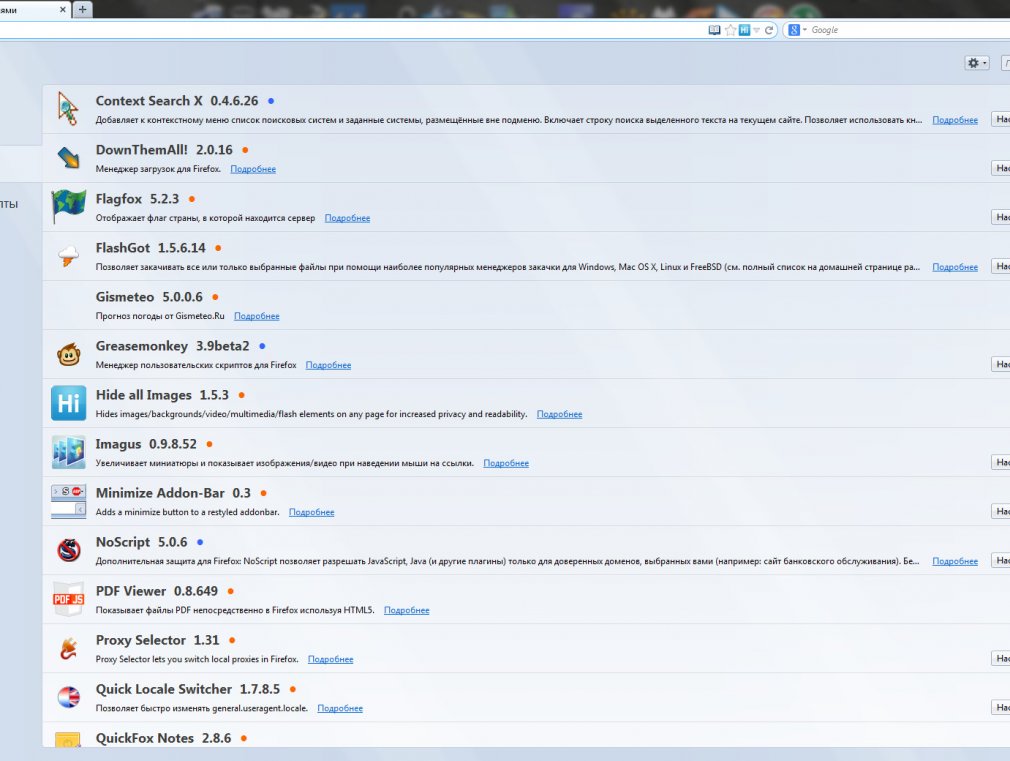Select the FlashGot add-on icon
Viewport: 1010px width, 761px height.
(68, 256)
